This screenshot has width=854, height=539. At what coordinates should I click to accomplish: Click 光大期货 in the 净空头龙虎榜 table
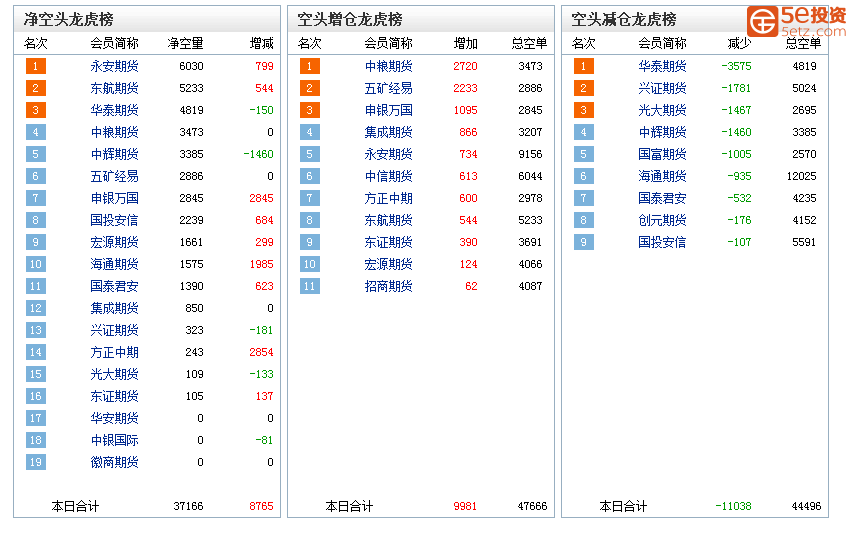[114, 375]
